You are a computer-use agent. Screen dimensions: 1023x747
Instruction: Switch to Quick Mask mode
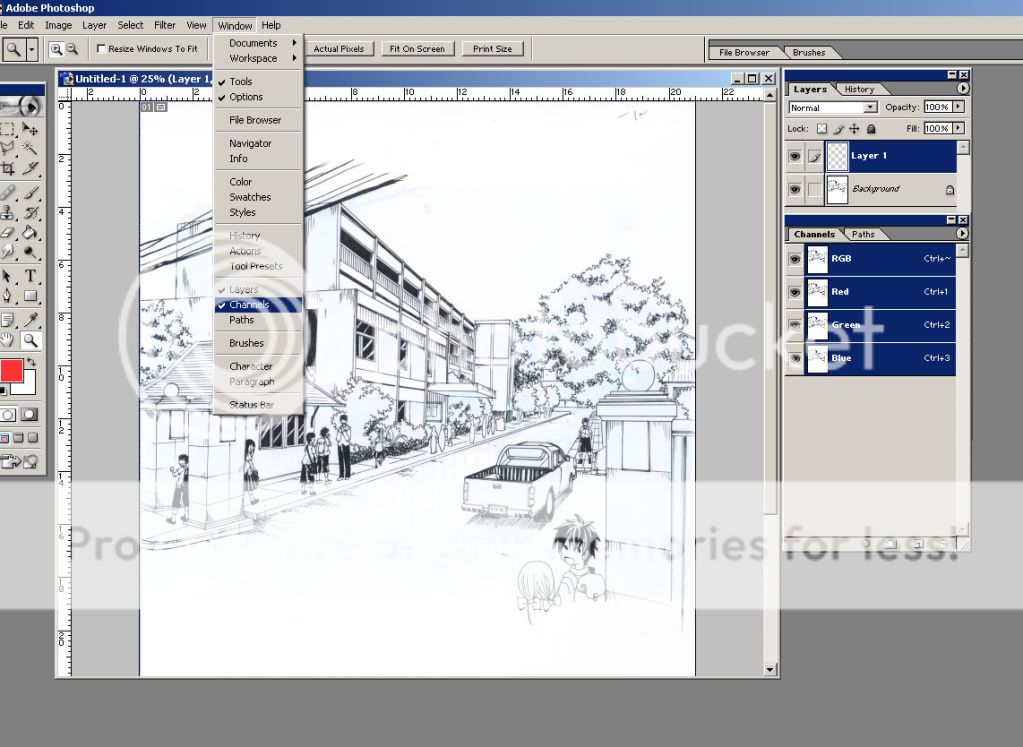click(x=29, y=414)
